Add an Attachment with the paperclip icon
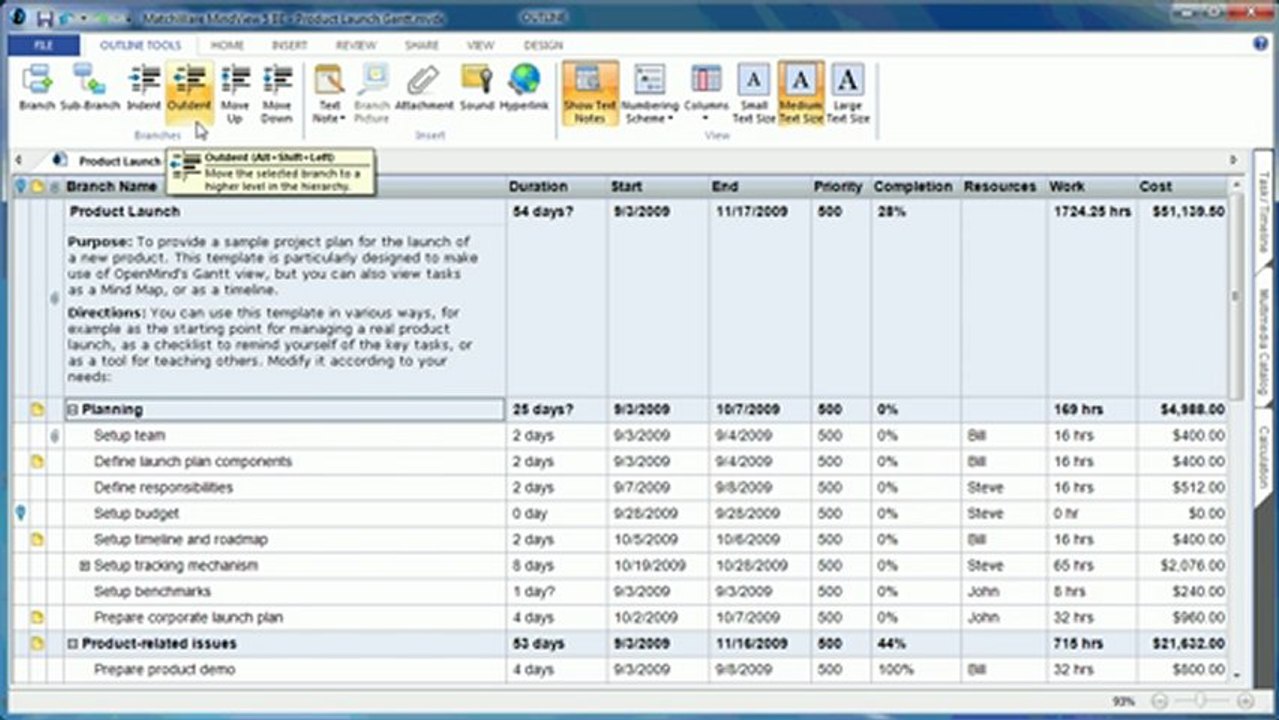 tap(424, 88)
